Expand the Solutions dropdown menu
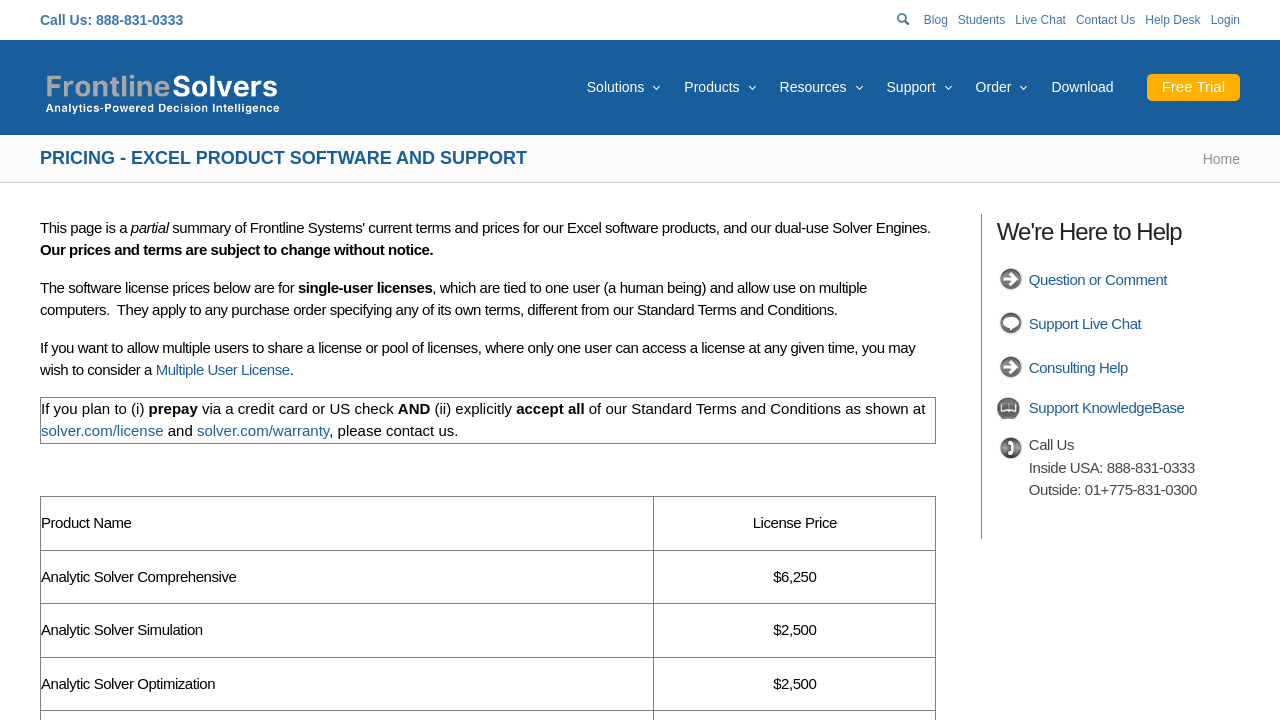 click(623, 87)
